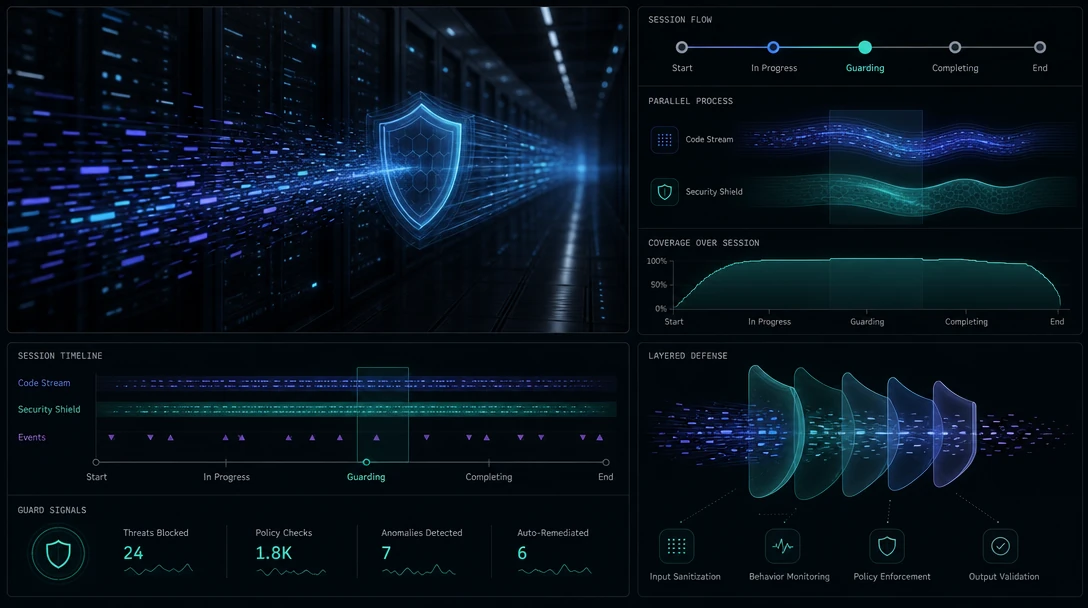This screenshot has height=608, width=1088.
Task: Click the 50% label on Coverage chart
Action: 658,285
